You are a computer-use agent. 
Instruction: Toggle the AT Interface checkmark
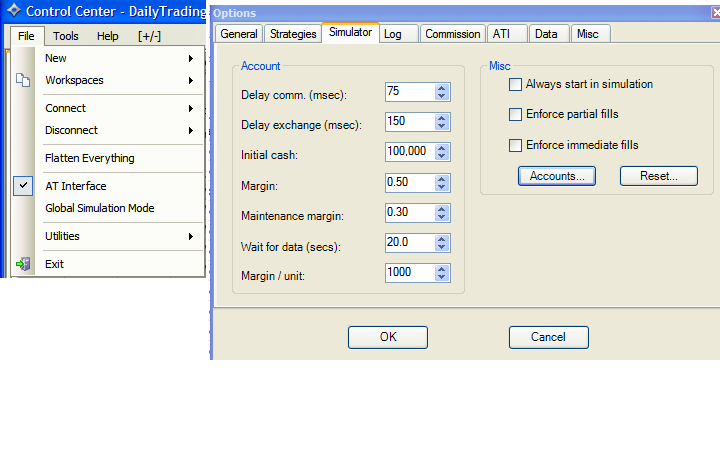coord(23,186)
